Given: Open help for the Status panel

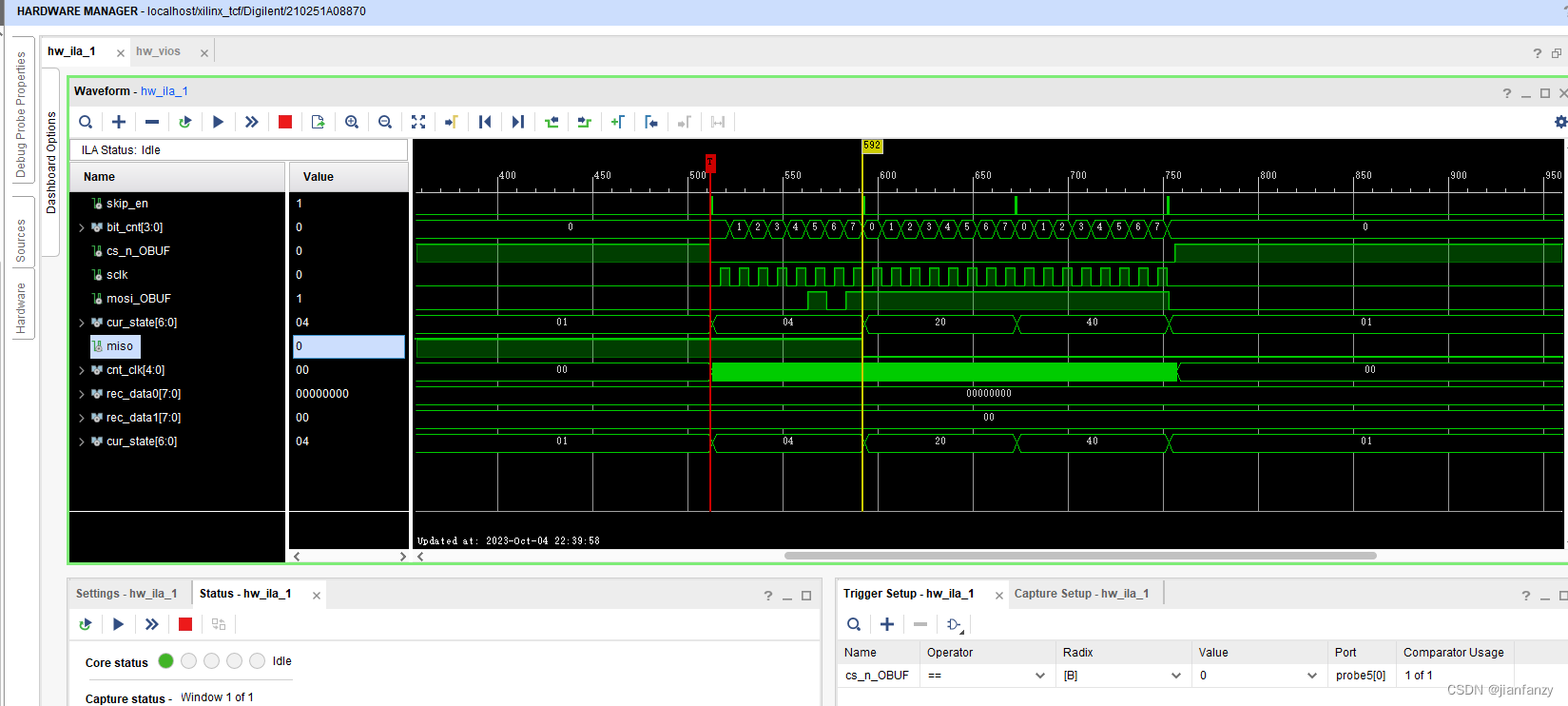Looking at the screenshot, I should coord(768,596).
